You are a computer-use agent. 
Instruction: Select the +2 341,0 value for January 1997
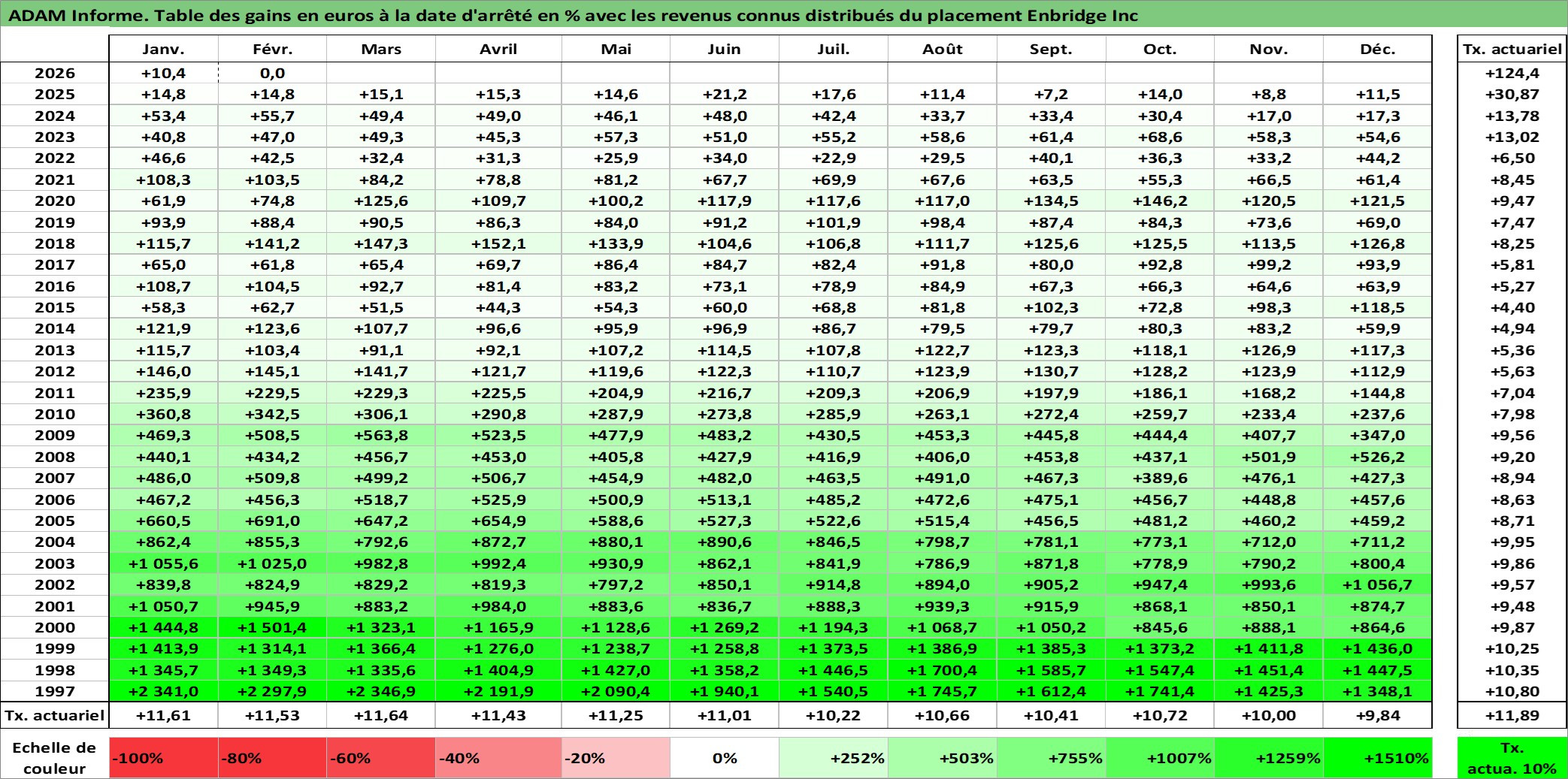pyautogui.click(x=163, y=691)
